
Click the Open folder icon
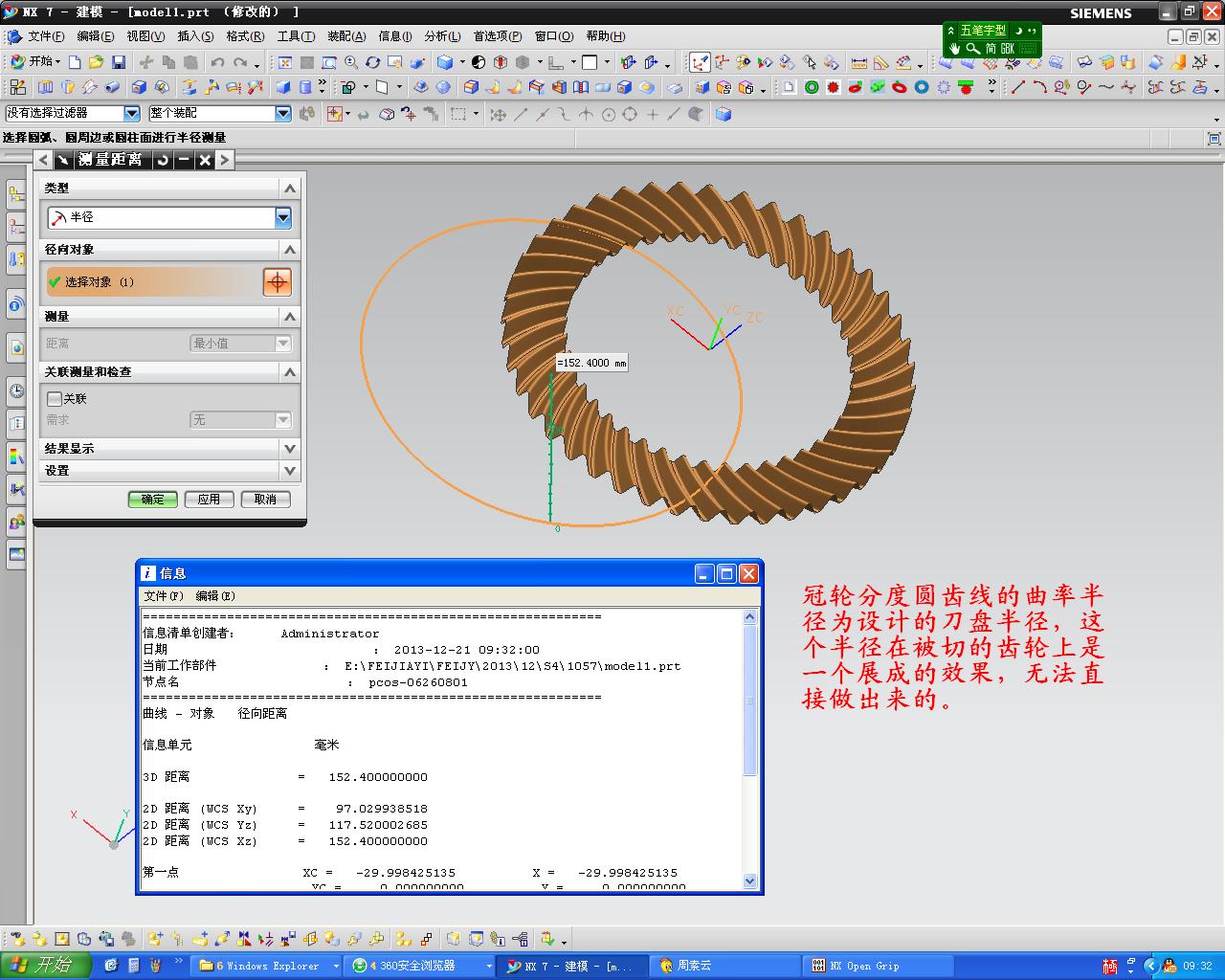tap(96, 62)
